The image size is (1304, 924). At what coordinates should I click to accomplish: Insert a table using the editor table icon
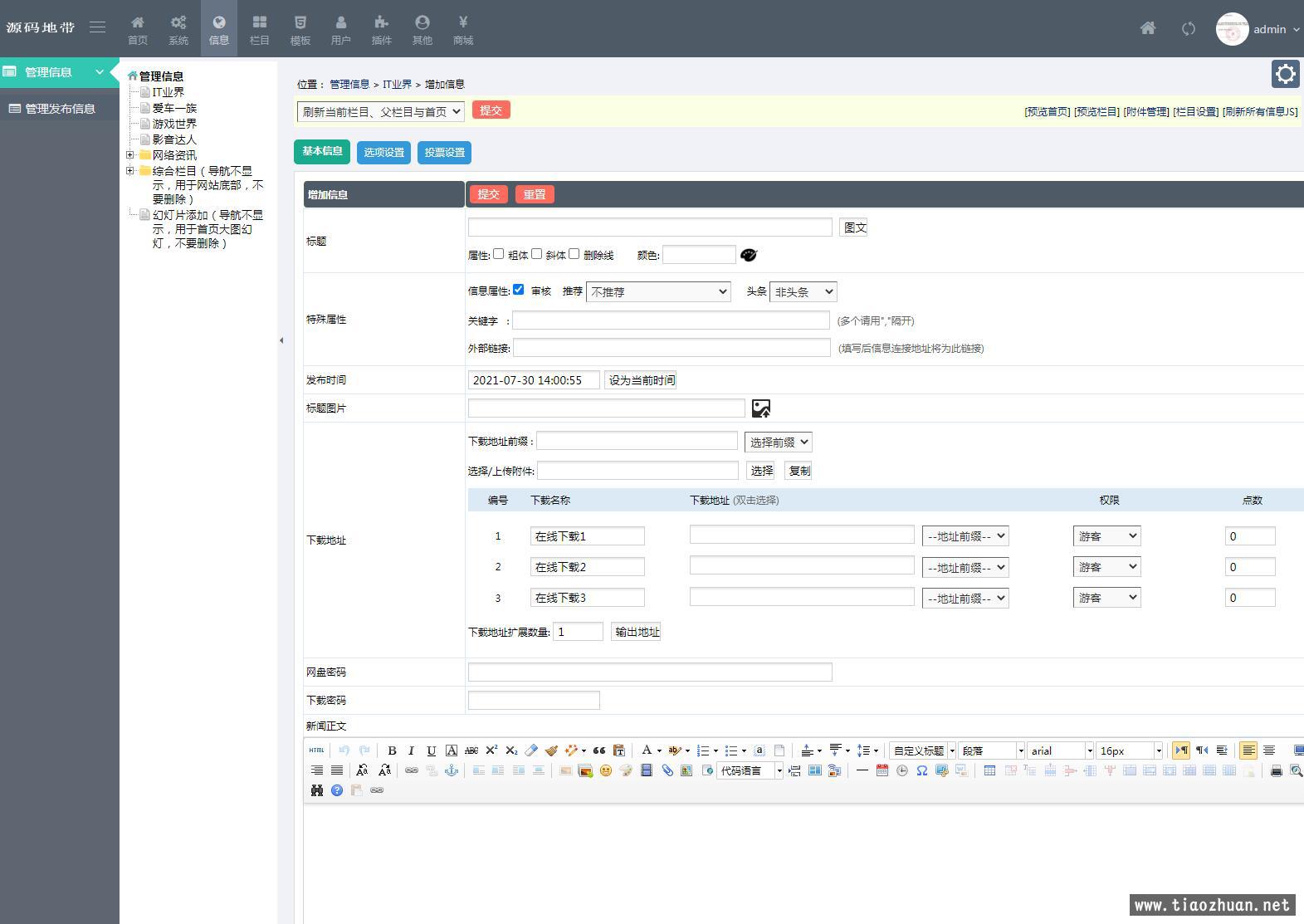(989, 770)
